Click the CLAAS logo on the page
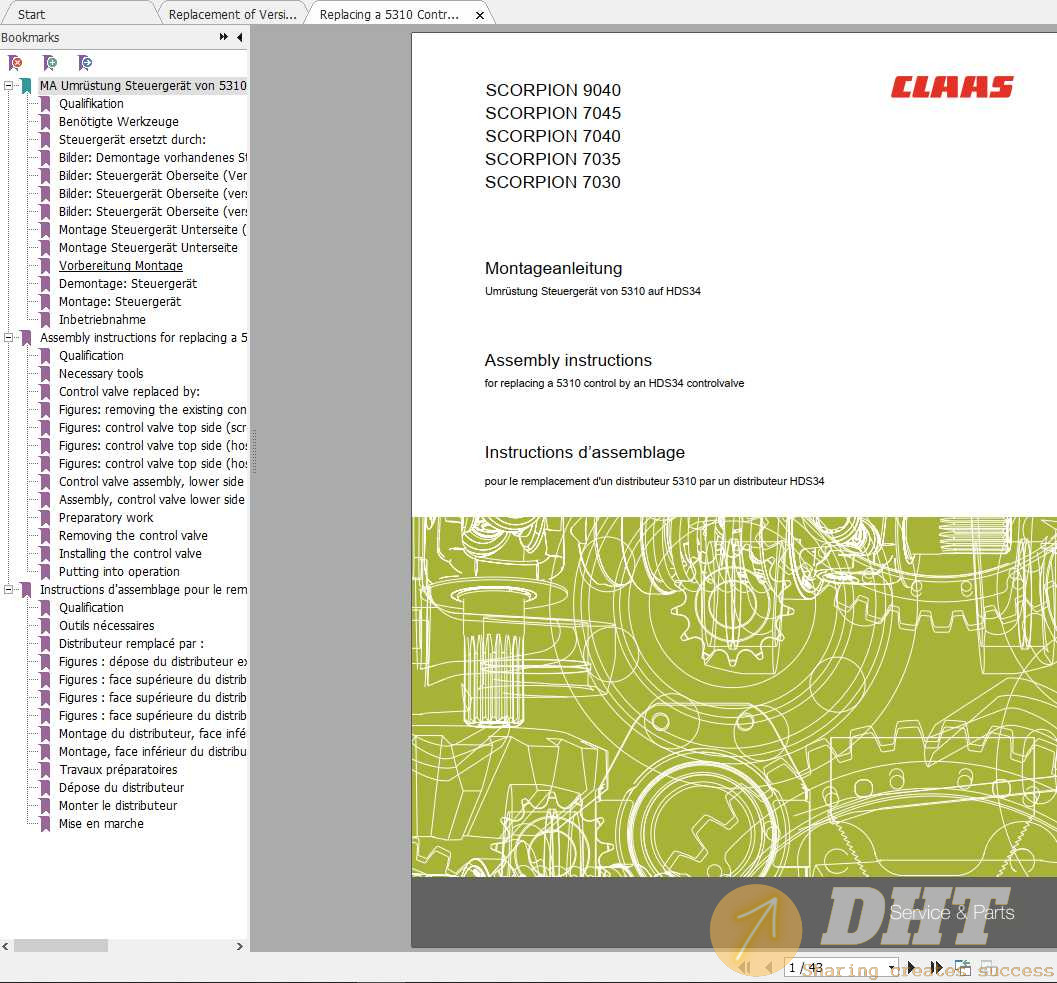Screen dimensions: 1057x983 click(x=952, y=87)
